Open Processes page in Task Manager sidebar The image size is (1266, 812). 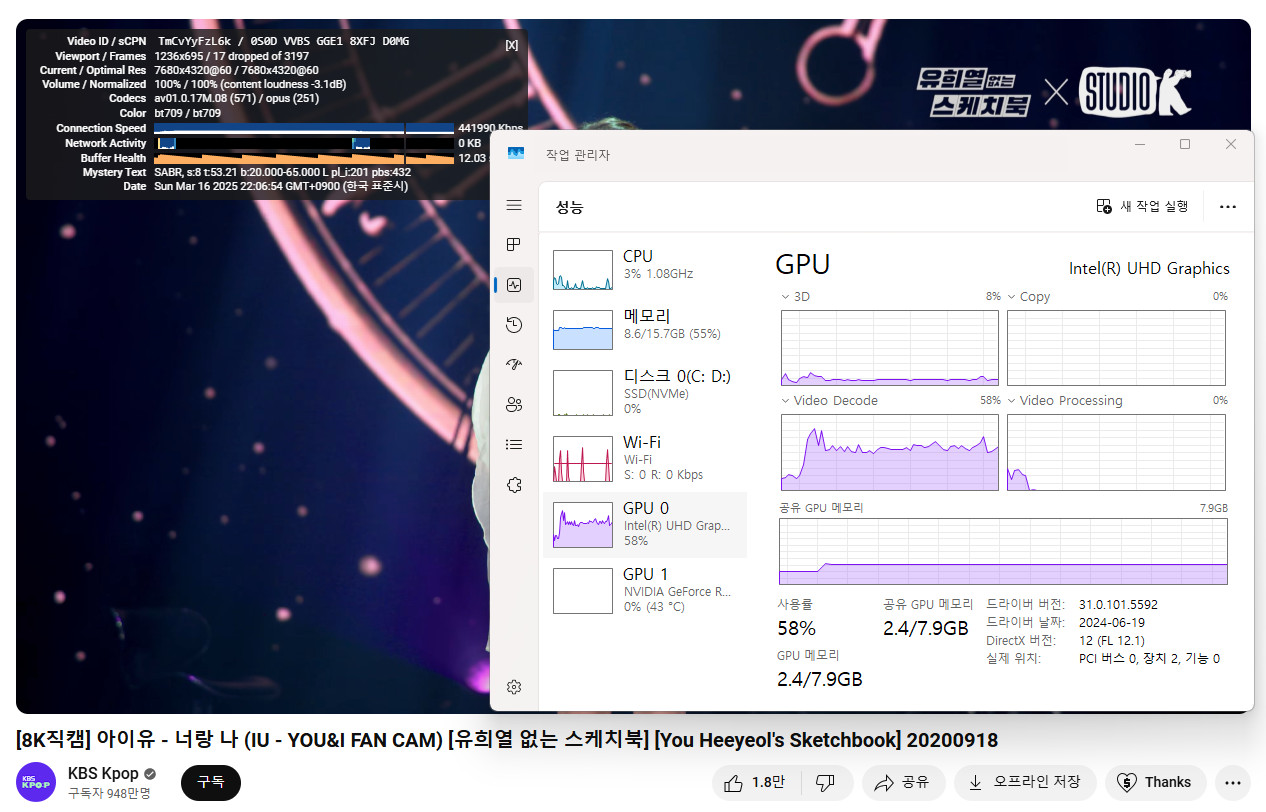(514, 245)
